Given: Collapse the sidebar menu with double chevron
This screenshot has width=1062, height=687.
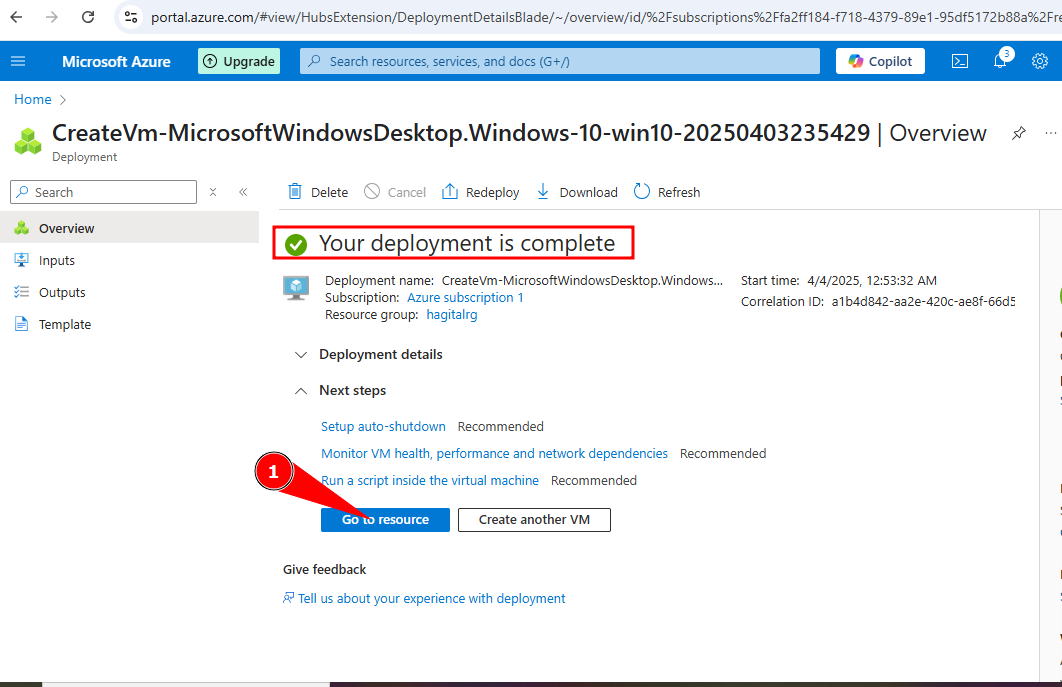Looking at the screenshot, I should tap(243, 192).
